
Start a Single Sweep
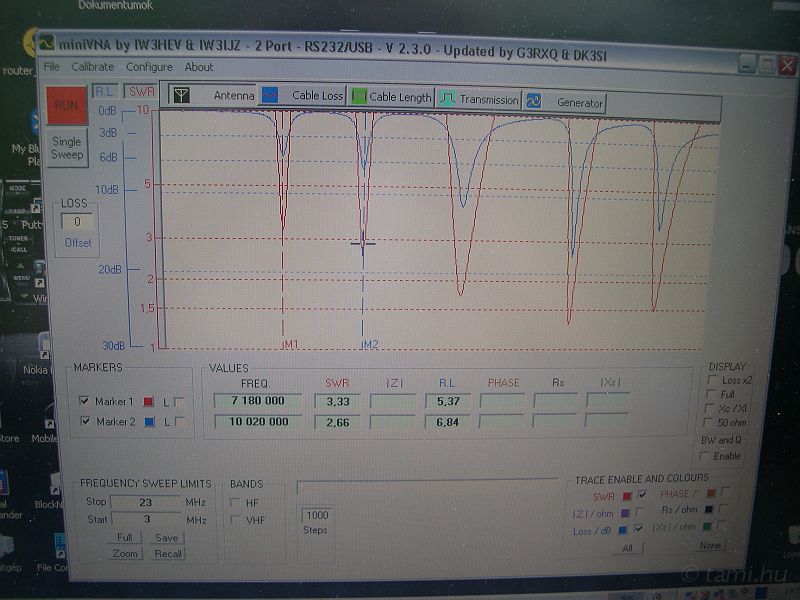click(x=67, y=148)
